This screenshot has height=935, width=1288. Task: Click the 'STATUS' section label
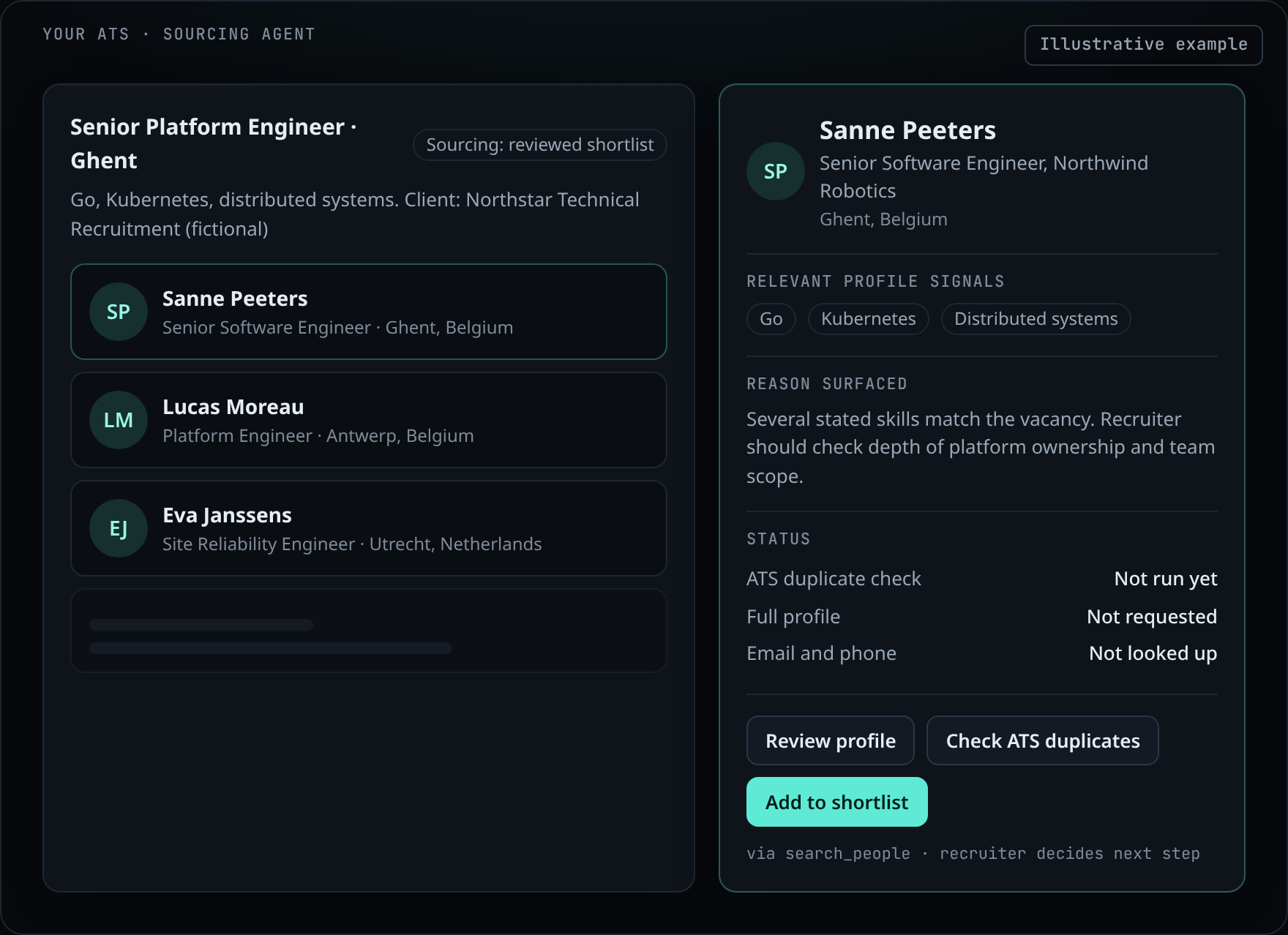pos(779,539)
